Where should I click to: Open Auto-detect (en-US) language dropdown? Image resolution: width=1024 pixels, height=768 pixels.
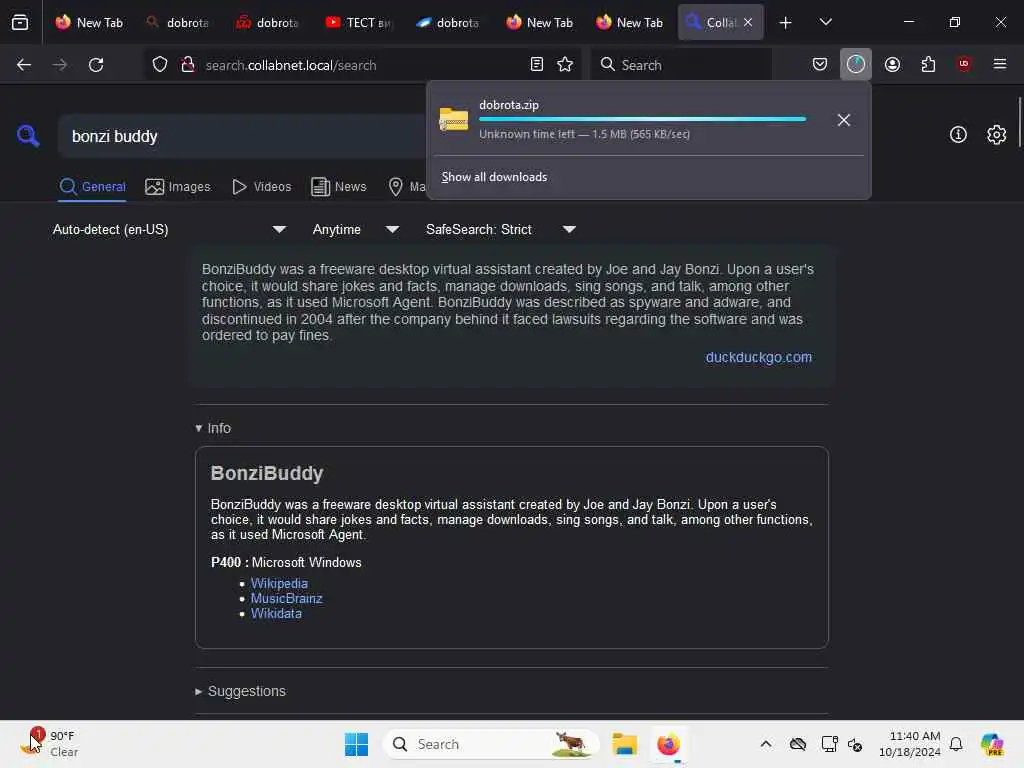click(169, 229)
